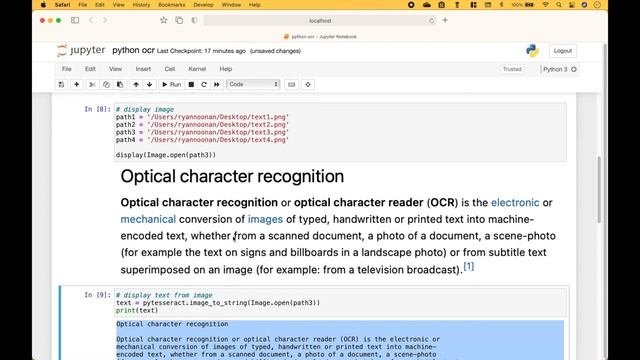This screenshot has width=640, height=360.
Task: Save and checkpoint the notebook
Action: (x=61, y=84)
